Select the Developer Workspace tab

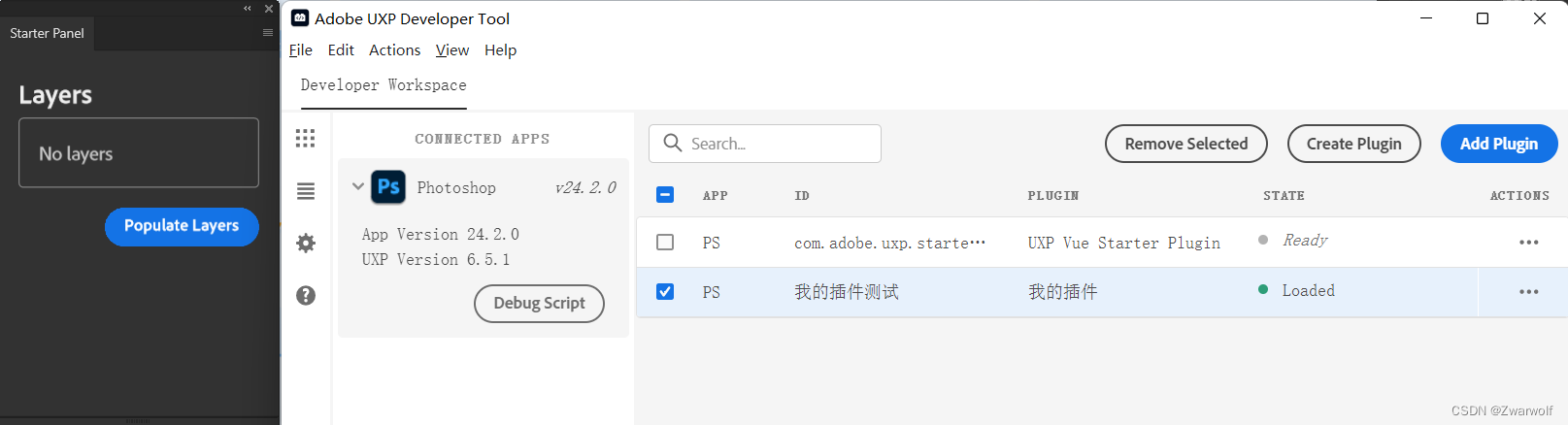(384, 85)
